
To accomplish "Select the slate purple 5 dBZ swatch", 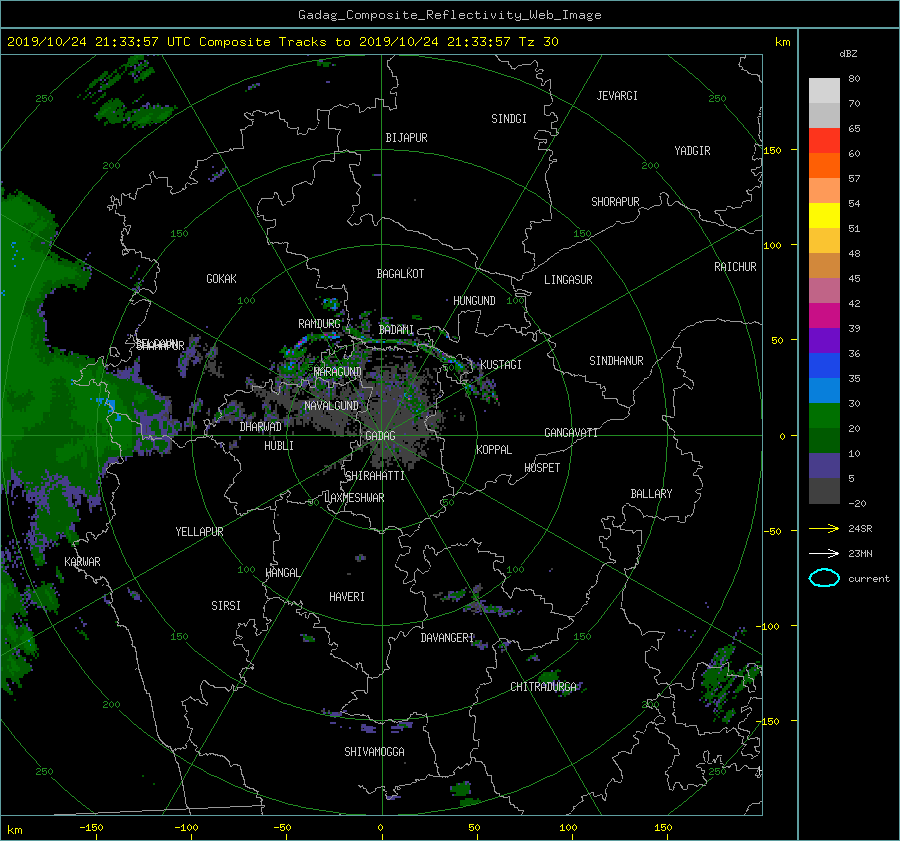I will tap(824, 466).
